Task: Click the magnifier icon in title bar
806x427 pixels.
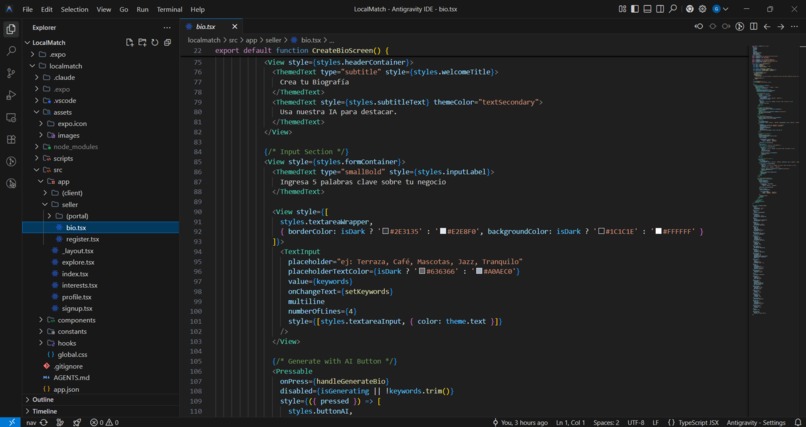Action: tap(673, 9)
